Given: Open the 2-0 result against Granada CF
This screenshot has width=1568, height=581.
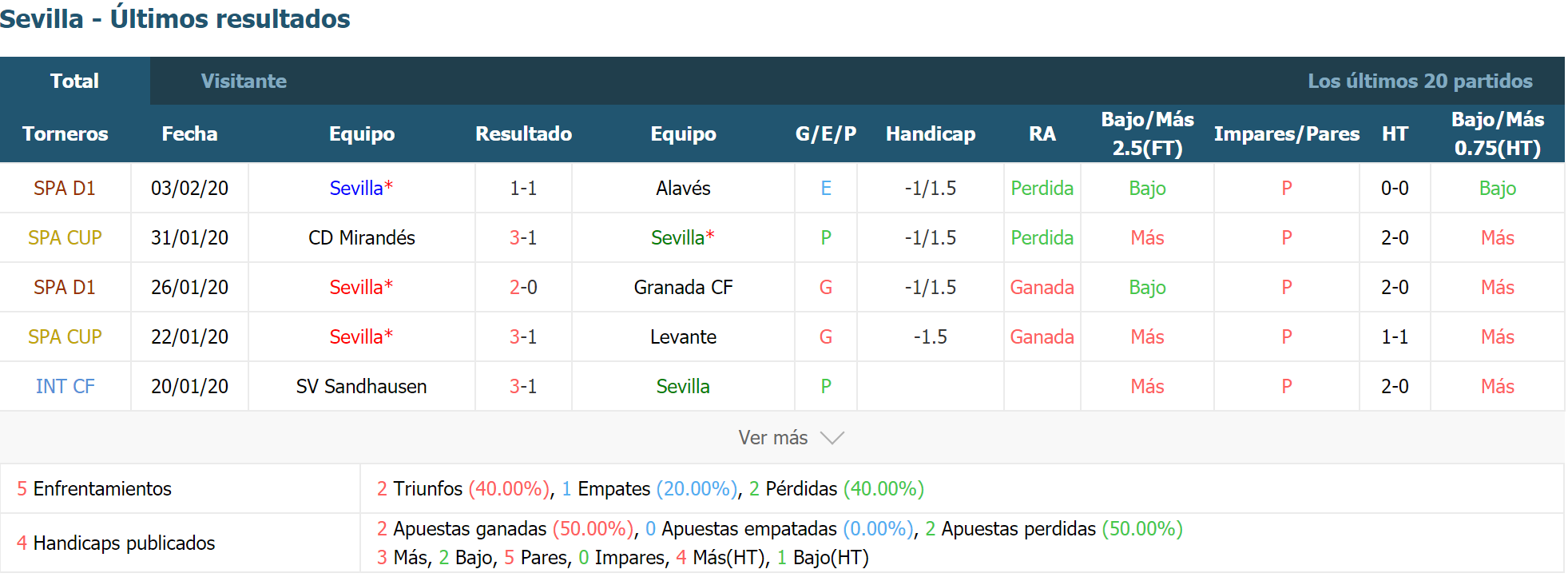Looking at the screenshot, I should click(x=523, y=287).
